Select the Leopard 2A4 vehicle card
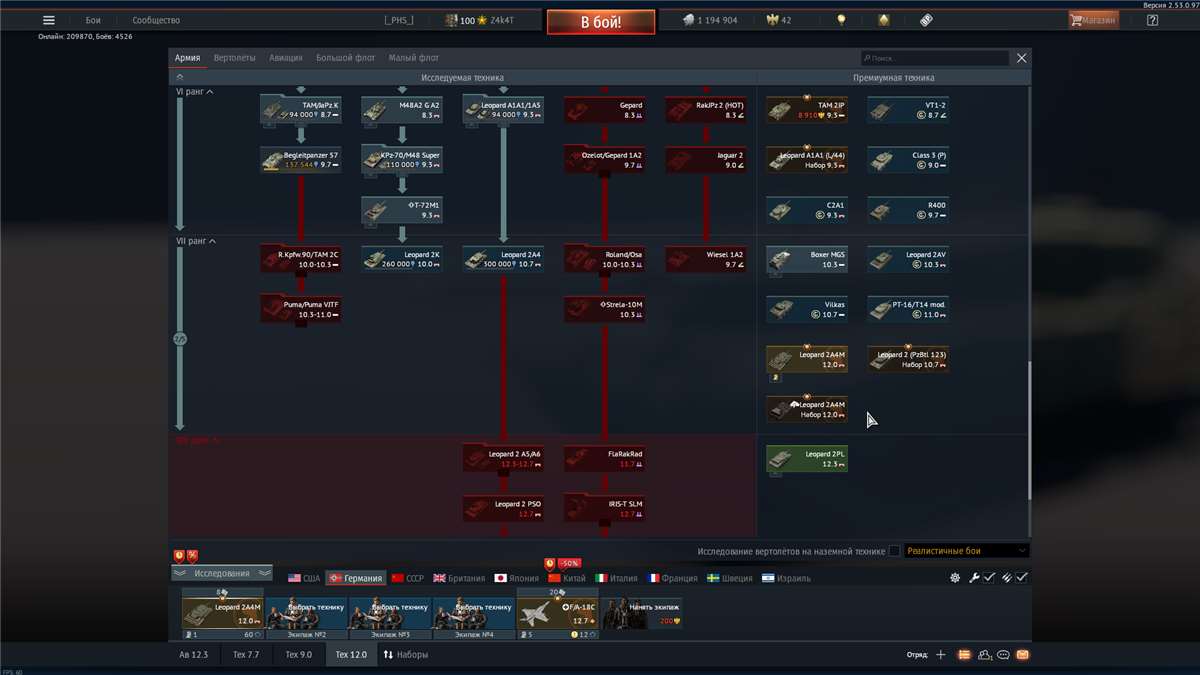1200x675 pixels. pos(503,260)
